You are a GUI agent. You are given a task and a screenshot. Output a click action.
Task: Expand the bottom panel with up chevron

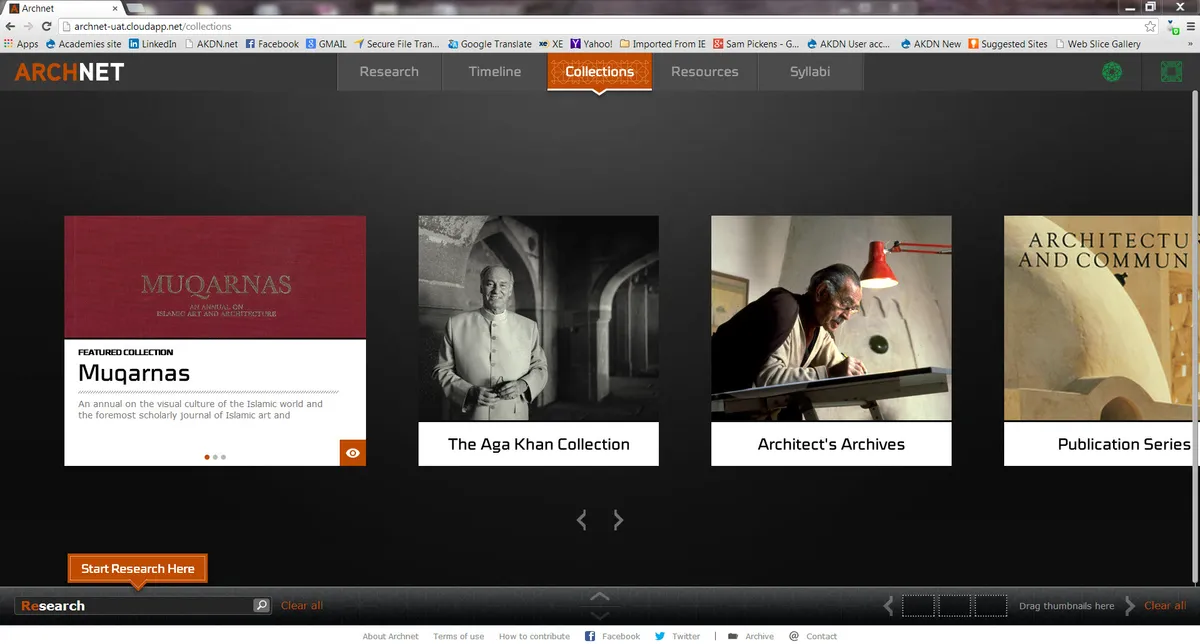599,597
